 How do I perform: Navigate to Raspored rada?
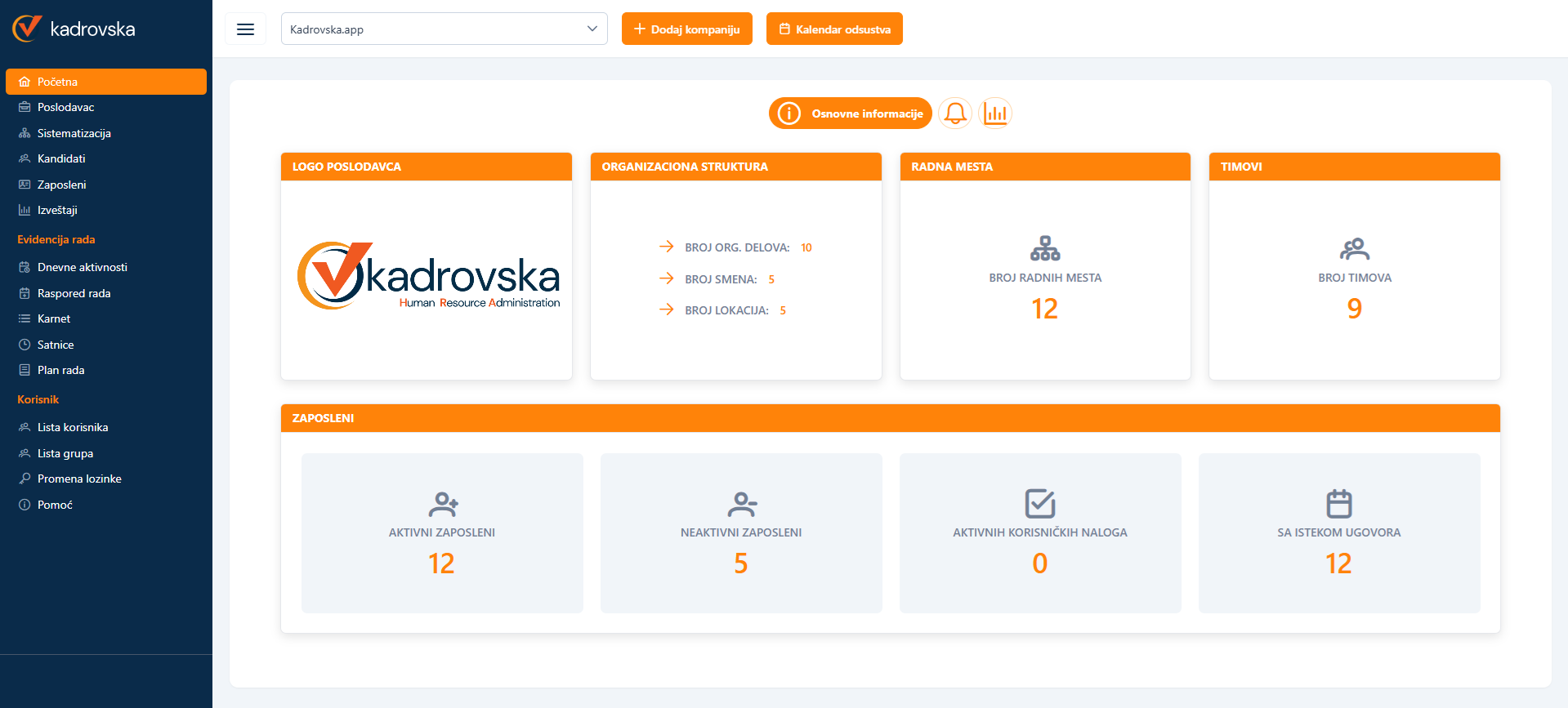(74, 293)
